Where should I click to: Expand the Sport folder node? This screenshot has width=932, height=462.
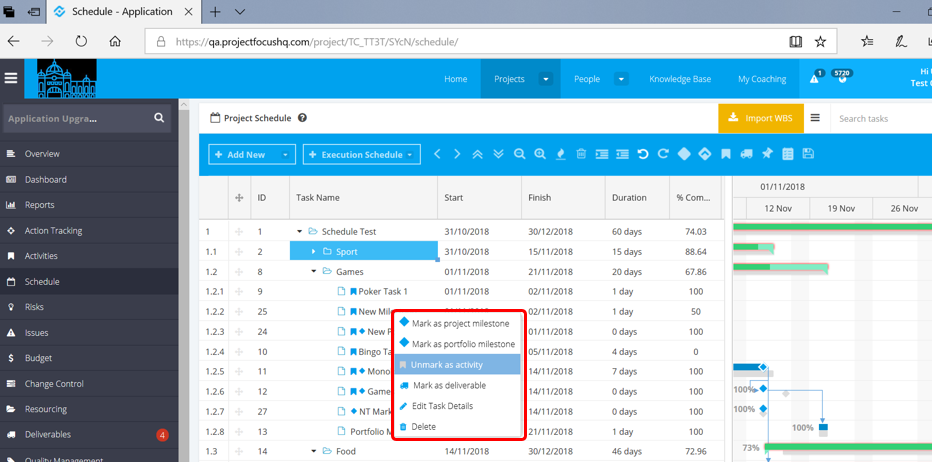[313, 252]
